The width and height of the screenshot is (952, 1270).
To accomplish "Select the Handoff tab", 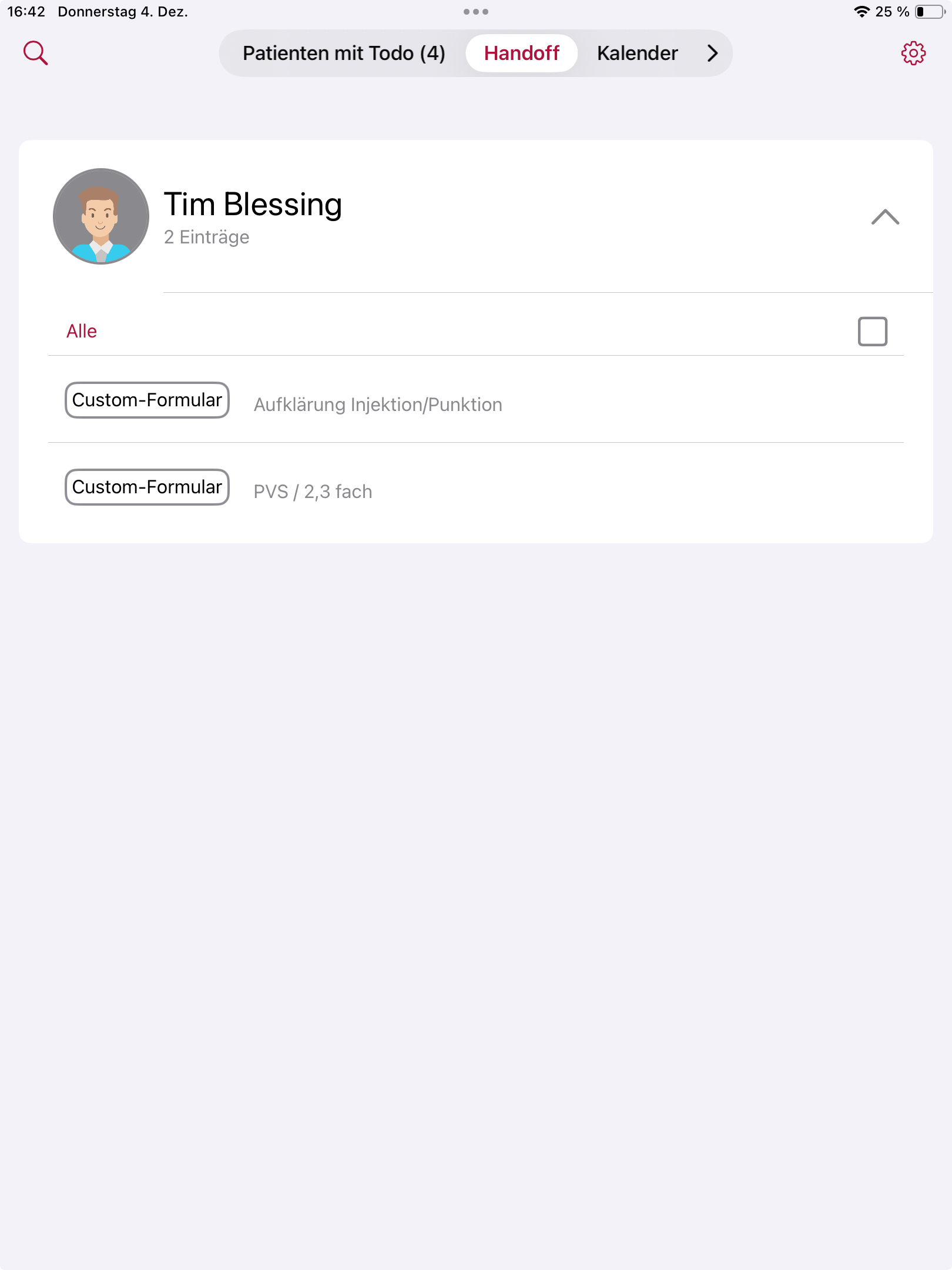I will coord(521,54).
